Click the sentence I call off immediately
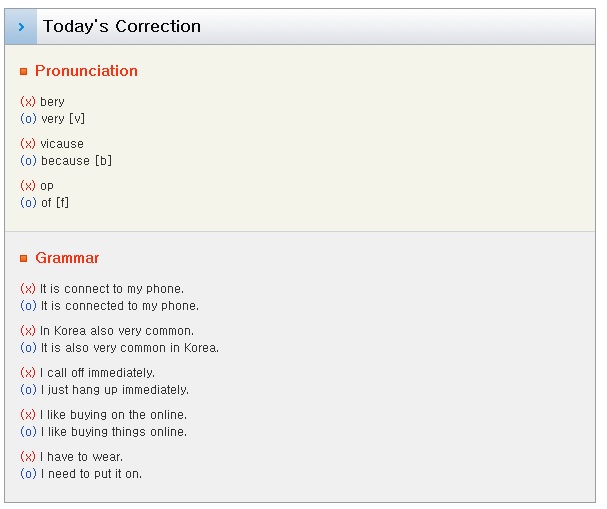This screenshot has height=509, width=607. (97, 373)
